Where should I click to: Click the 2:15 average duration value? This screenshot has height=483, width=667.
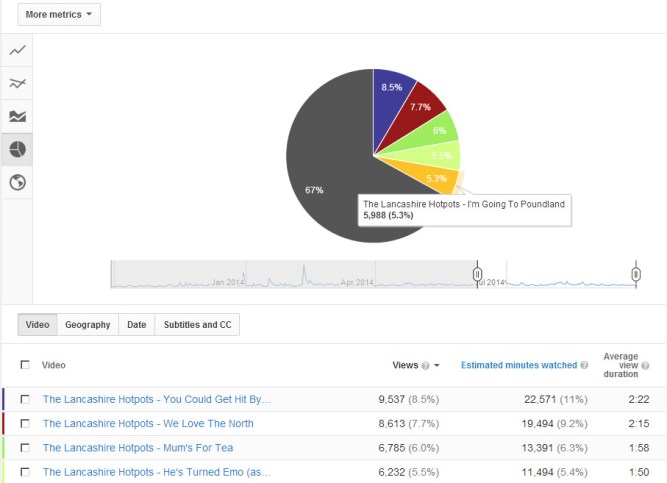(638, 423)
